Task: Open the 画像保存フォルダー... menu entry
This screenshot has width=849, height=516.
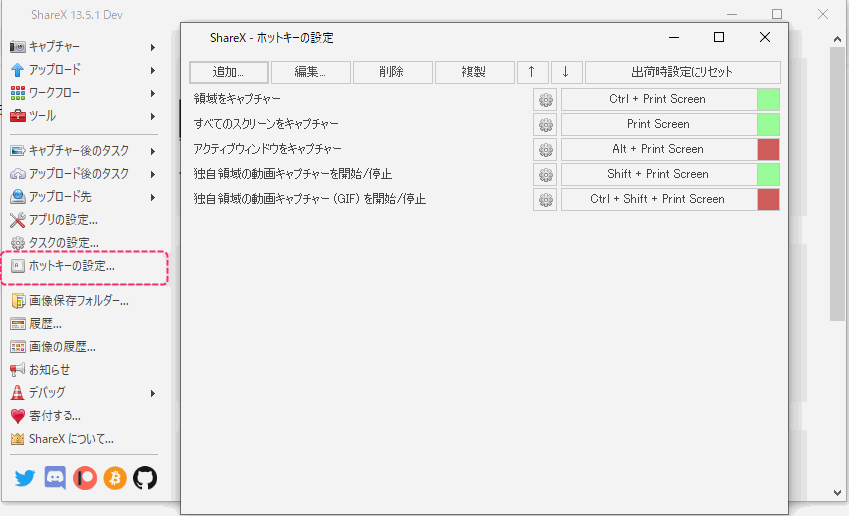Action: click(79, 301)
